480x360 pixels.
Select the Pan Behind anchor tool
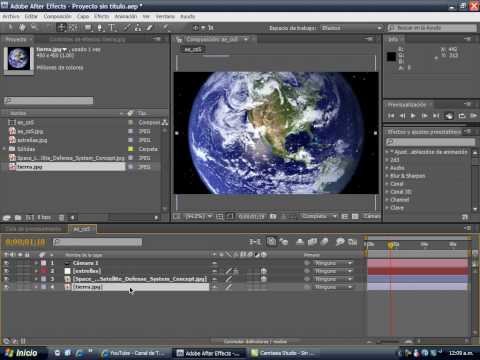coord(74,28)
